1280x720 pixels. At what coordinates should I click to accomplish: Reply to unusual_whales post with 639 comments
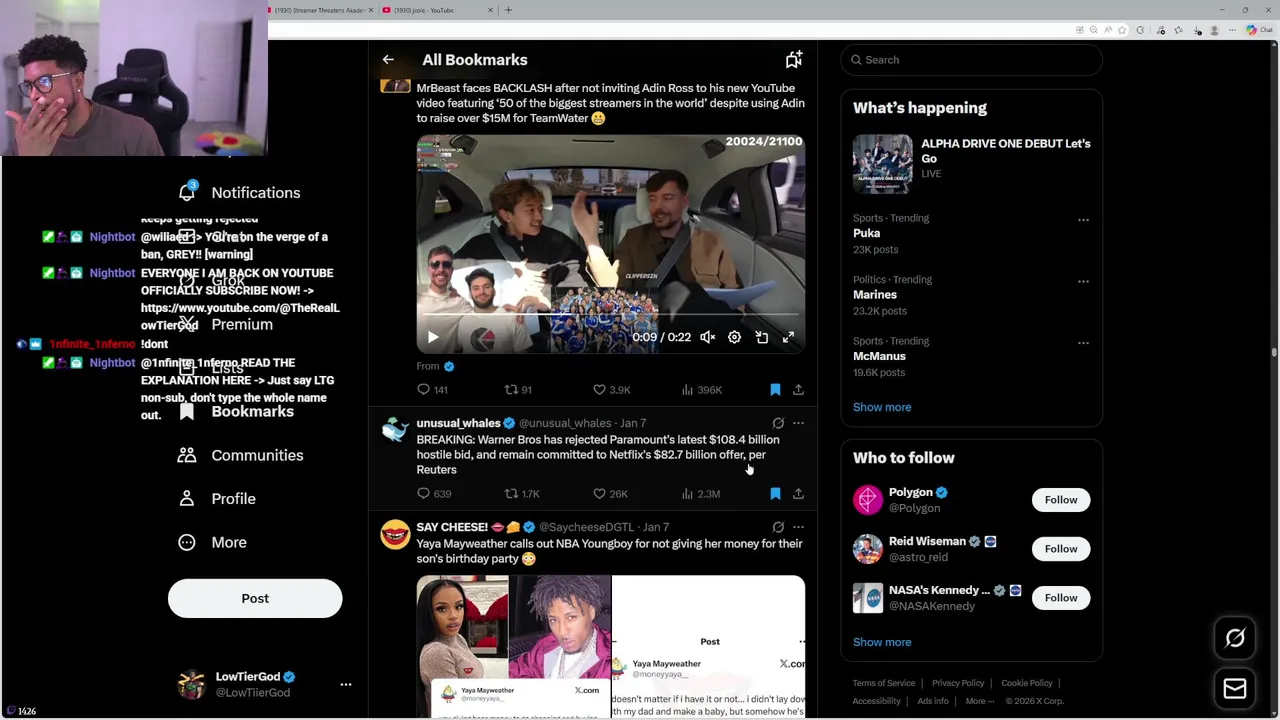(x=433, y=494)
